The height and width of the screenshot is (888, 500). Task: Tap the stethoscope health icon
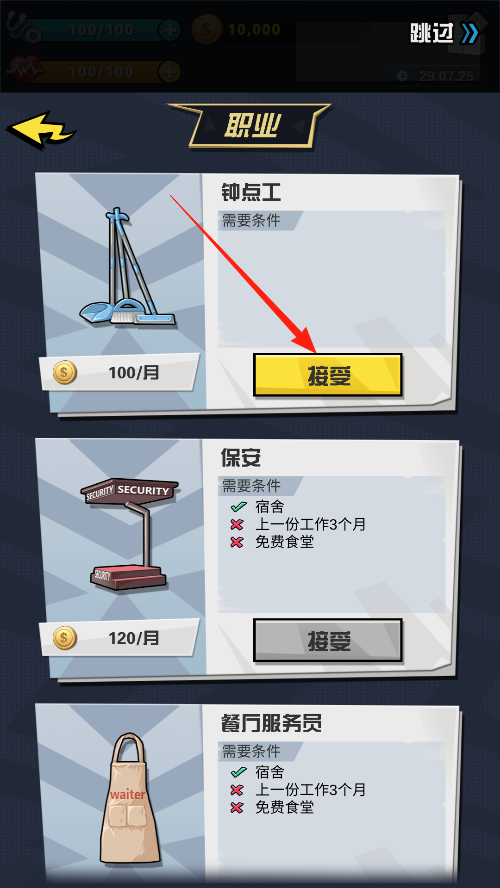24,28
